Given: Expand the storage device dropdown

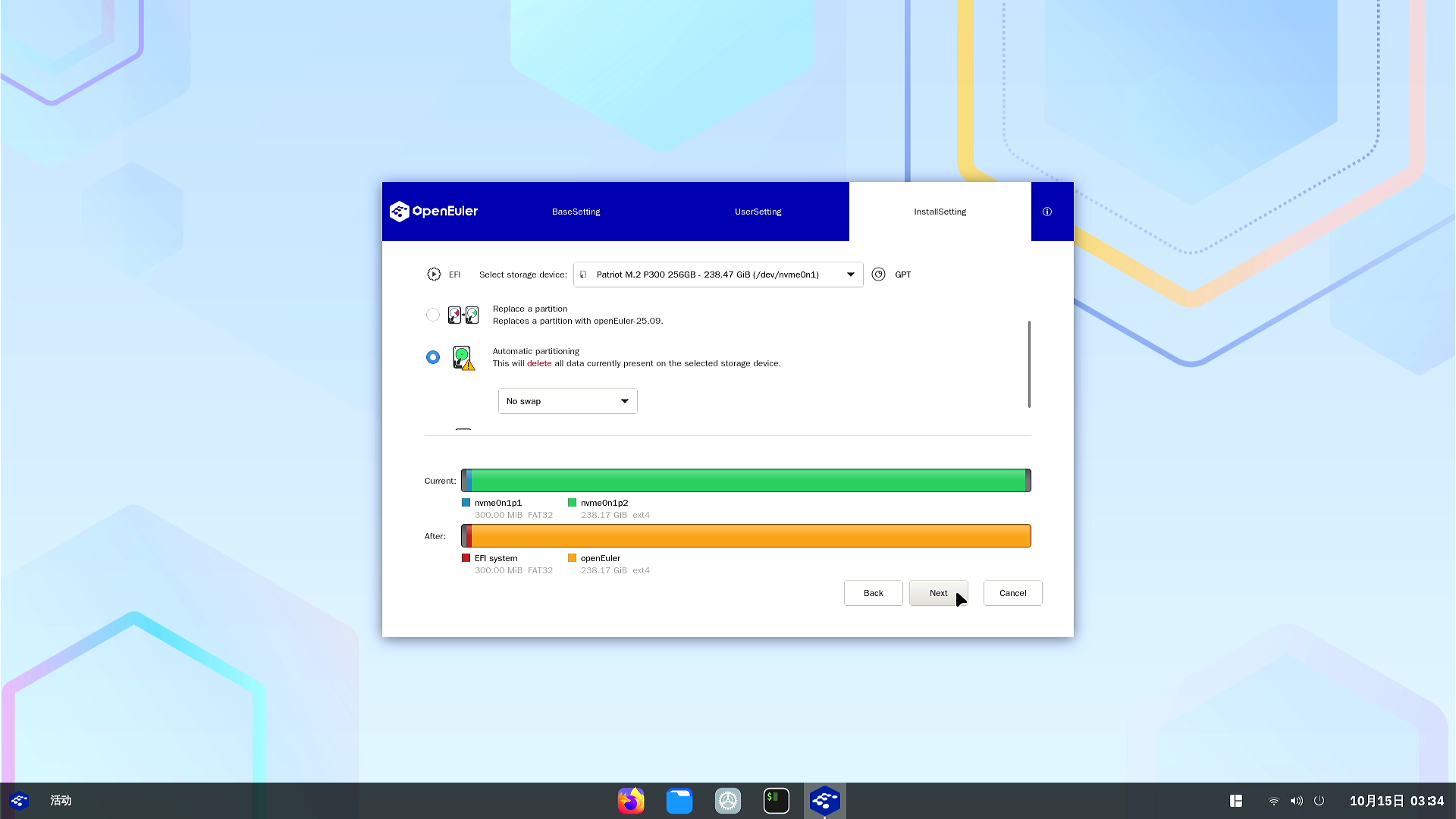Looking at the screenshot, I should pos(717,275).
